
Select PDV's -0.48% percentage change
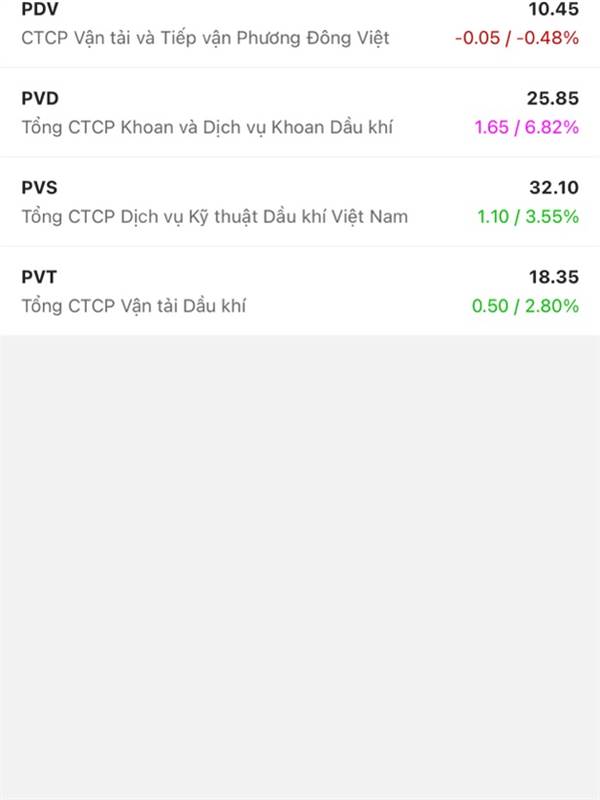click(551, 38)
